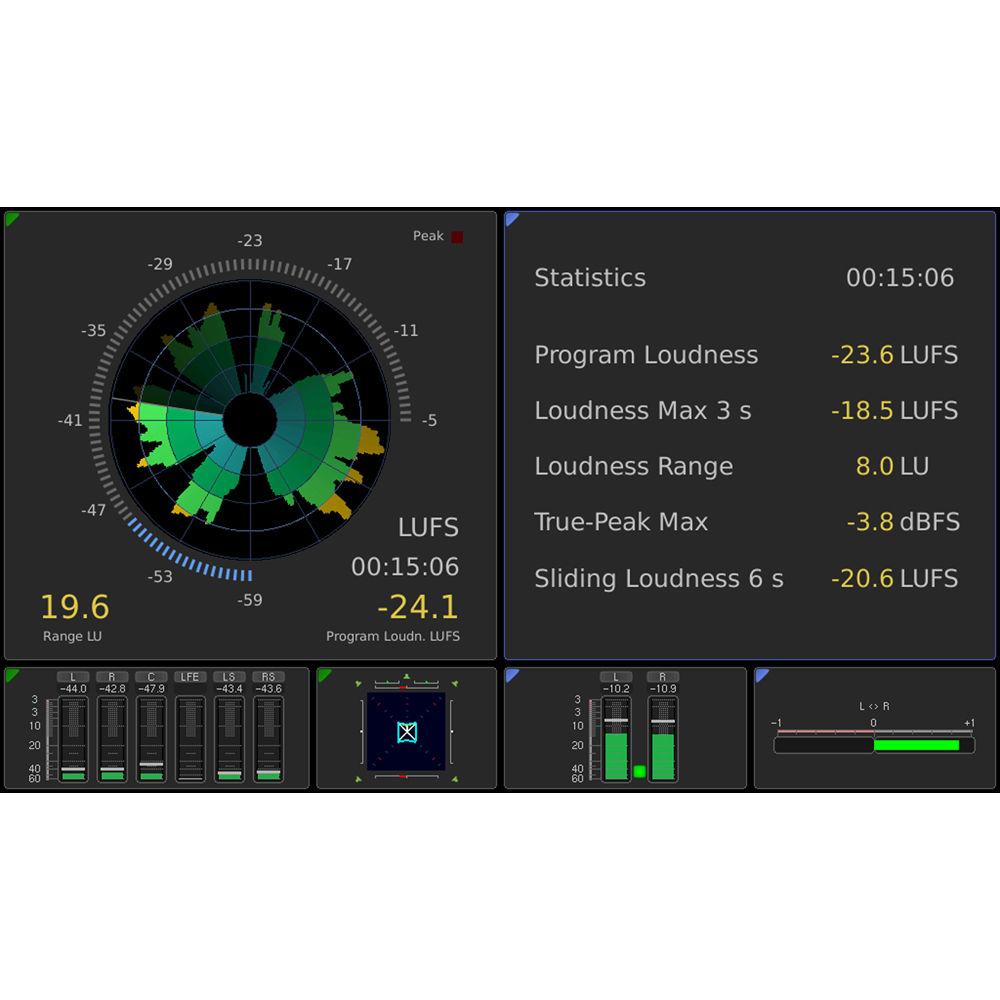Click the Statistics heading
The width and height of the screenshot is (1000, 1000).
[x=590, y=278]
